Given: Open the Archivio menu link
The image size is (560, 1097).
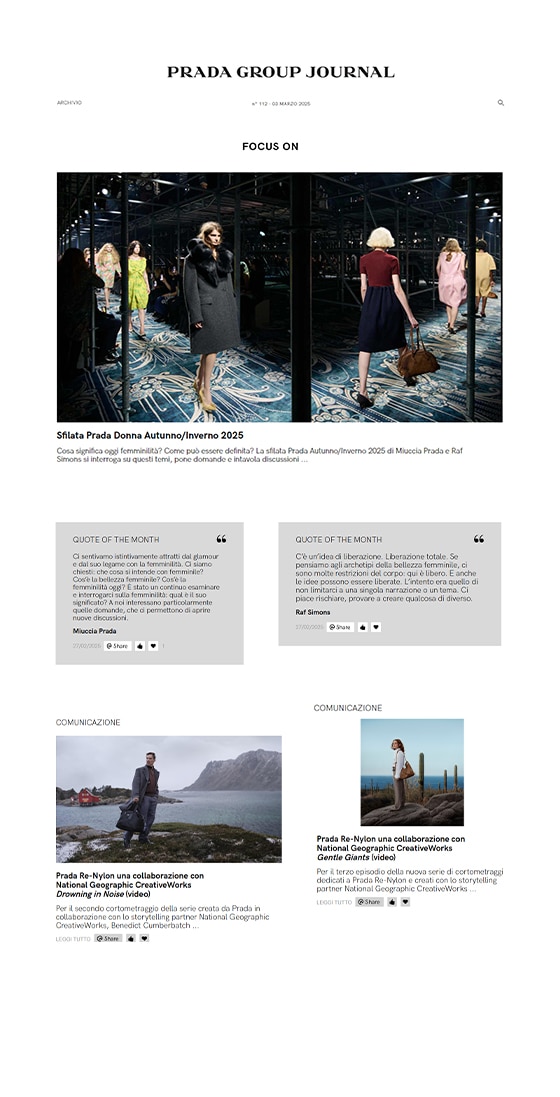Looking at the screenshot, I should 69,103.
